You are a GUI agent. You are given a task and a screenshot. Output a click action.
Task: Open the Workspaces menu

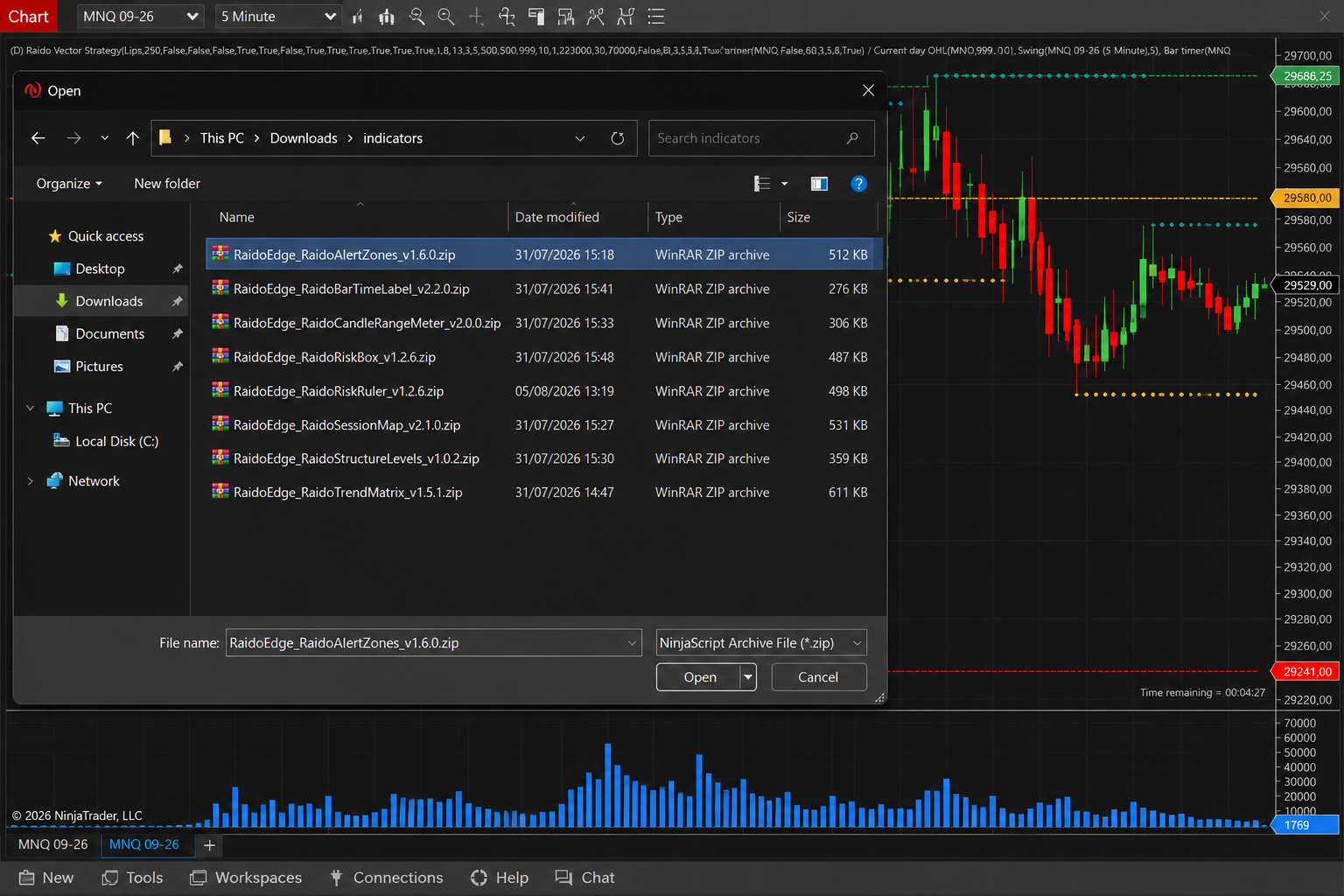(x=246, y=878)
